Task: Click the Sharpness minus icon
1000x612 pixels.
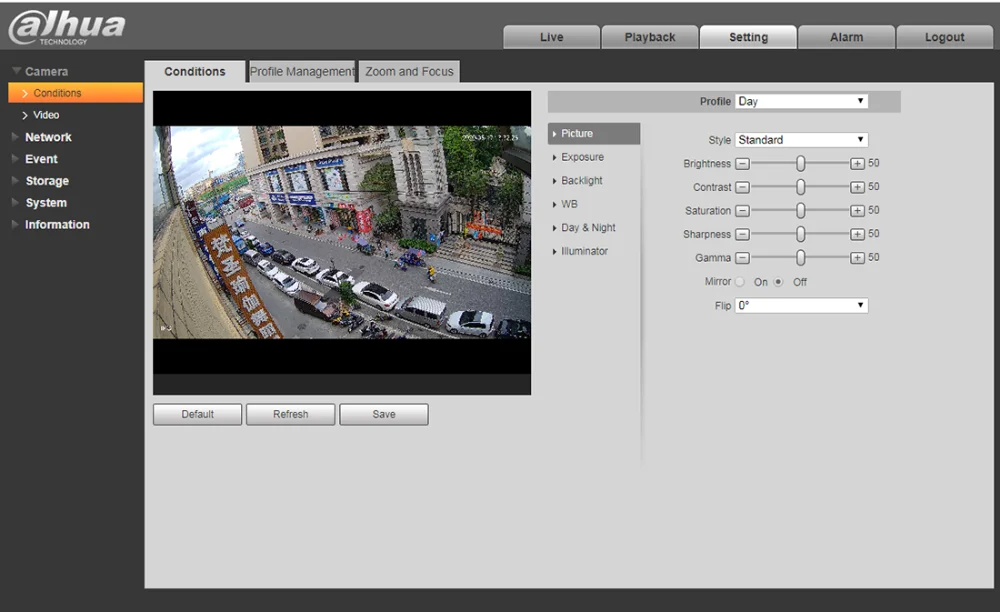Action: pos(742,234)
